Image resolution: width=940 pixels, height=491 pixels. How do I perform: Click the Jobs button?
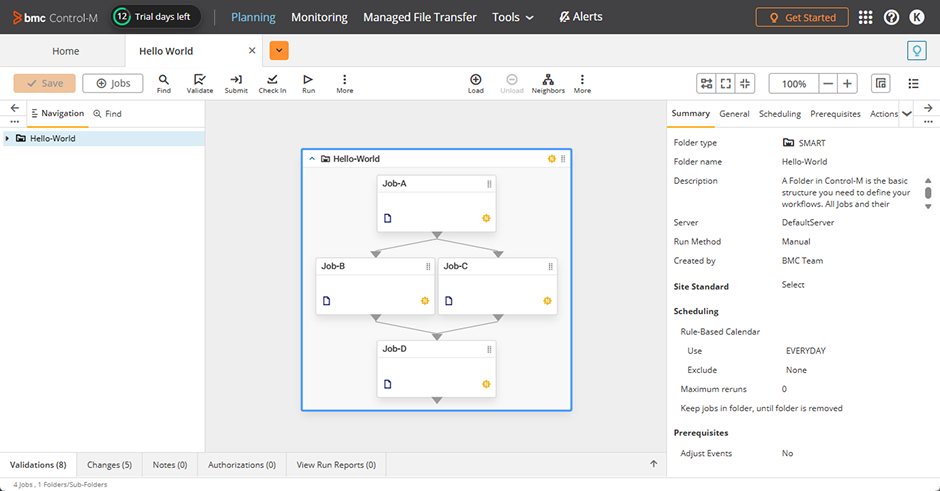[x=113, y=84]
